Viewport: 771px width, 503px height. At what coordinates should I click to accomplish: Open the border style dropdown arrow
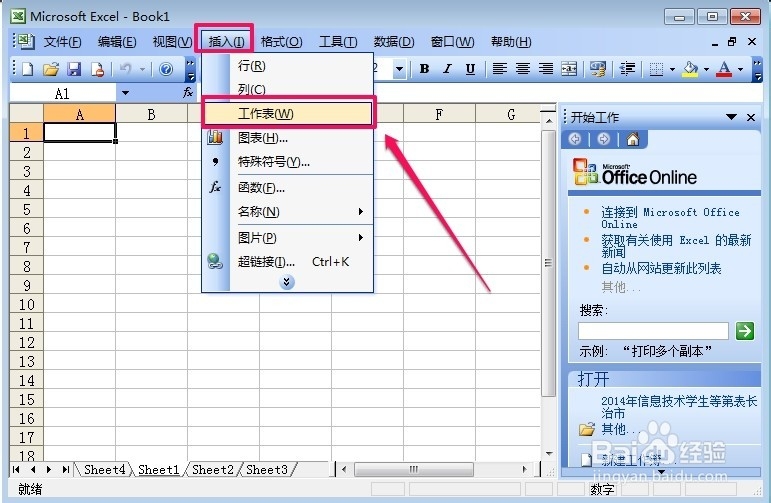(672, 69)
